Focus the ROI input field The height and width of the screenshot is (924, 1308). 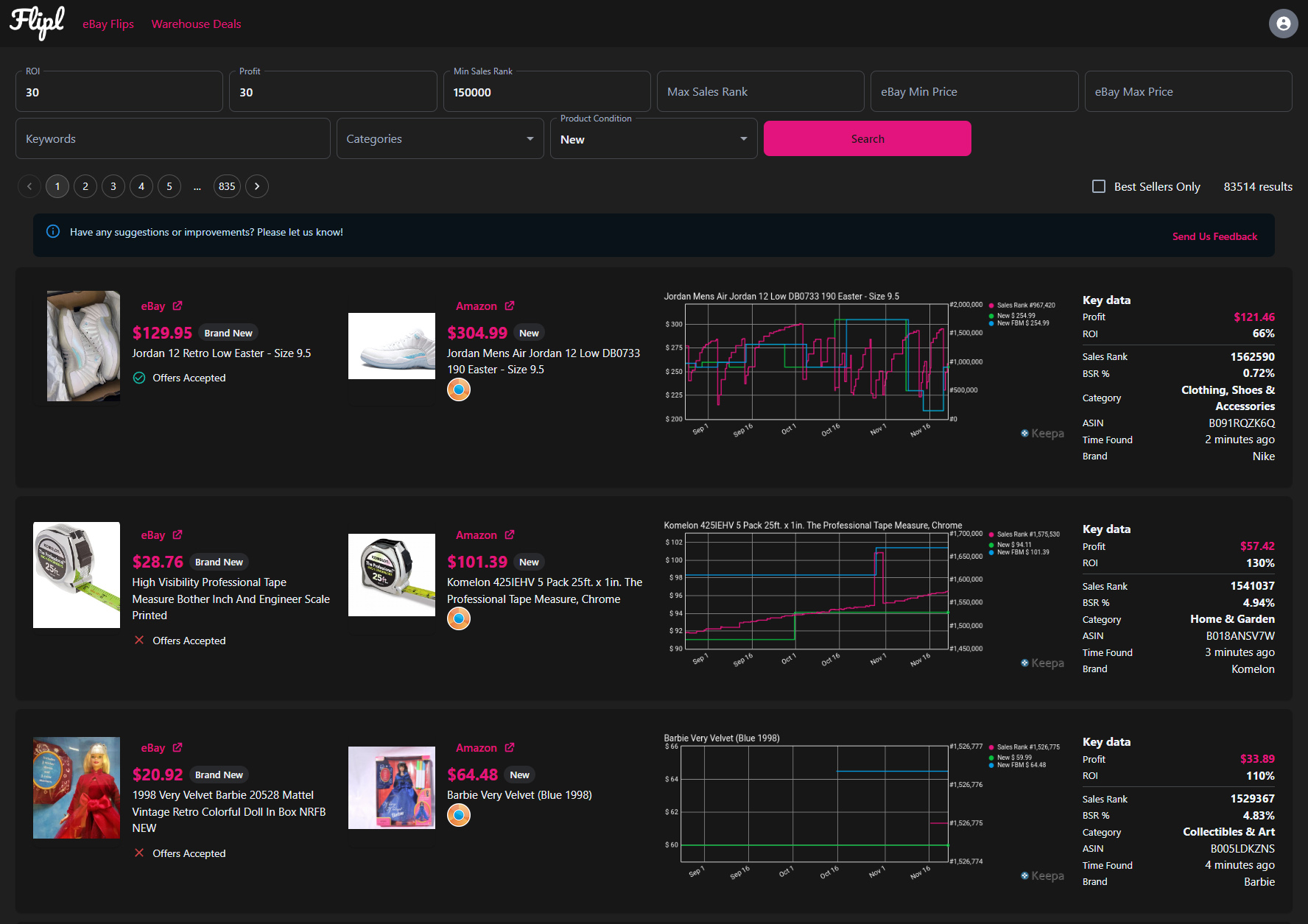(119, 92)
